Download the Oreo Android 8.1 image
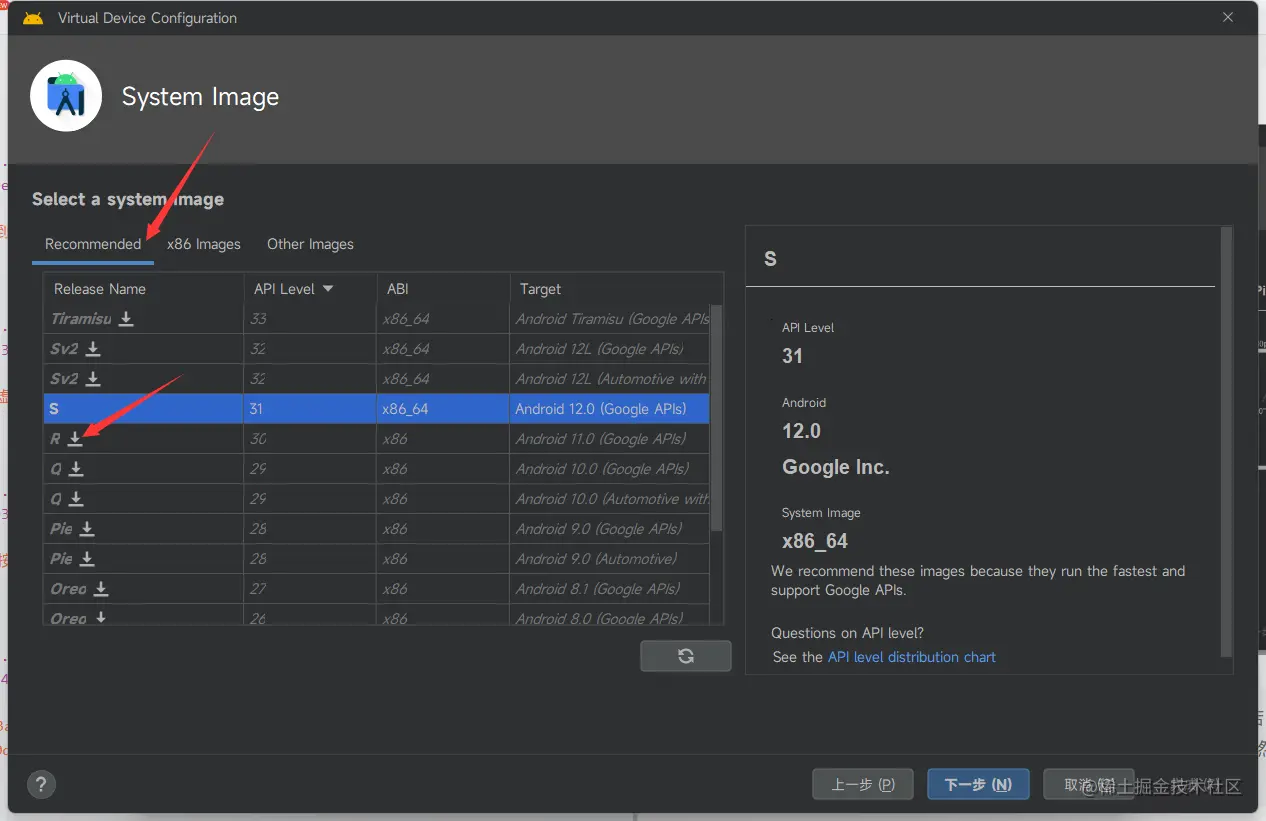The height and width of the screenshot is (821, 1266). coord(101,589)
